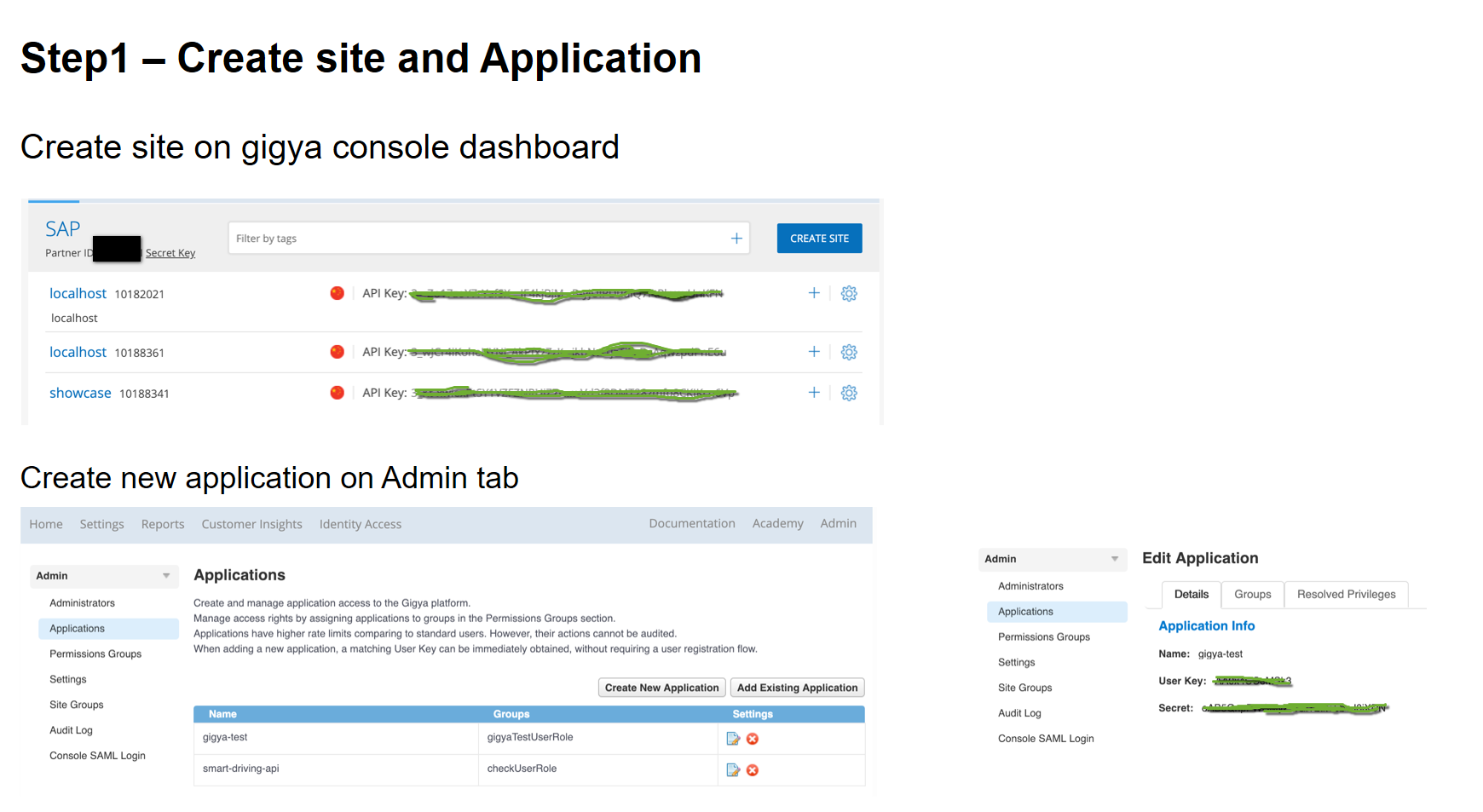
Task: Switch to the Details tab
Action: (x=1192, y=595)
